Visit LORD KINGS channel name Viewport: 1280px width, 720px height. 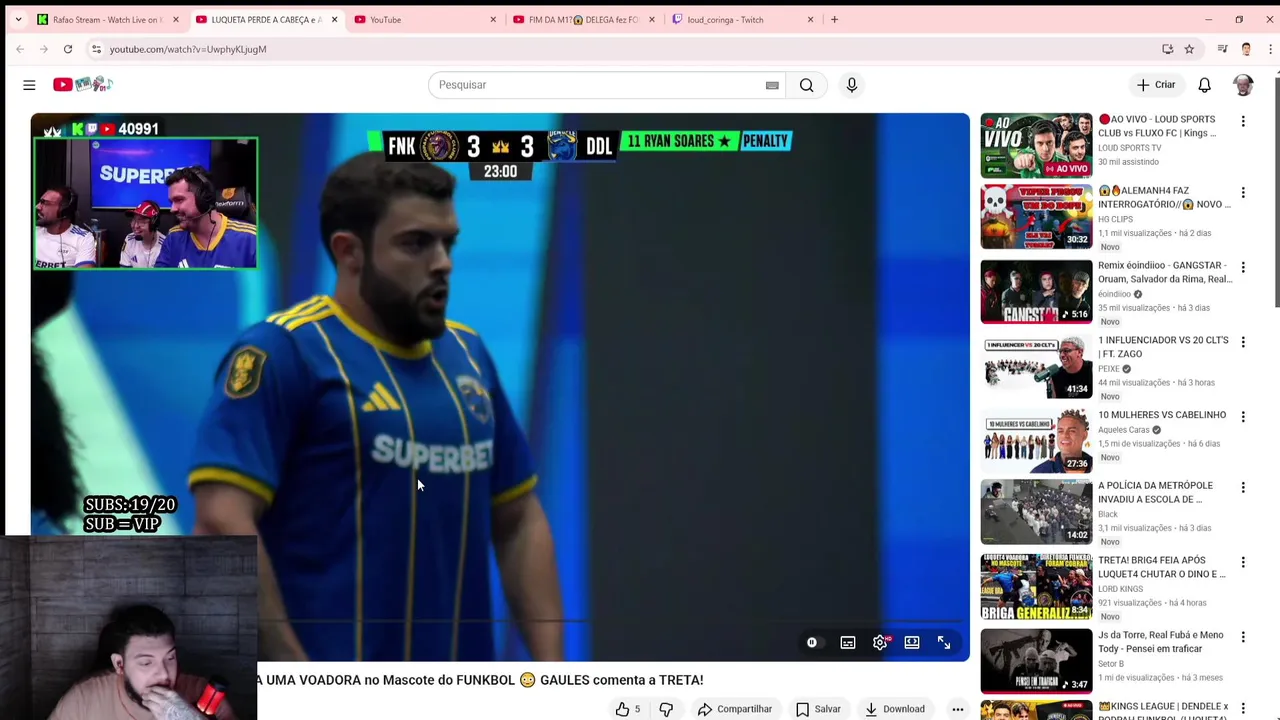[1120, 589]
